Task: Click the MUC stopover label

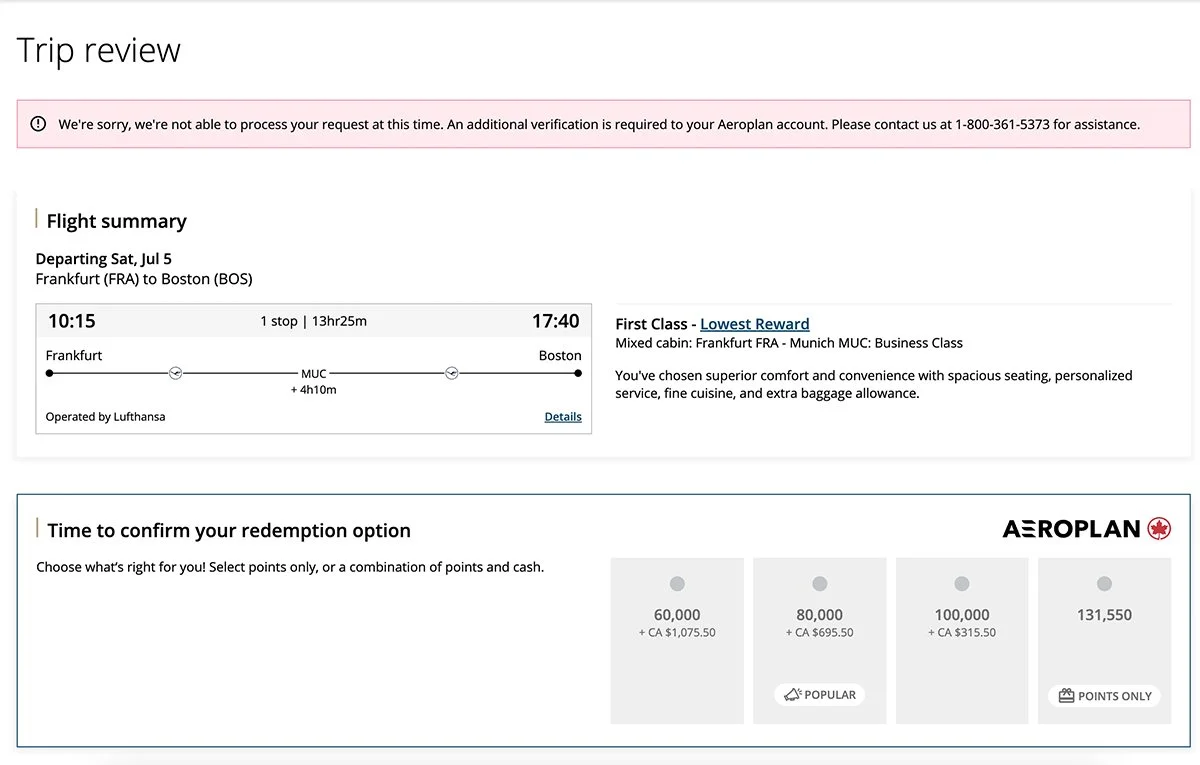Action: click(314, 374)
